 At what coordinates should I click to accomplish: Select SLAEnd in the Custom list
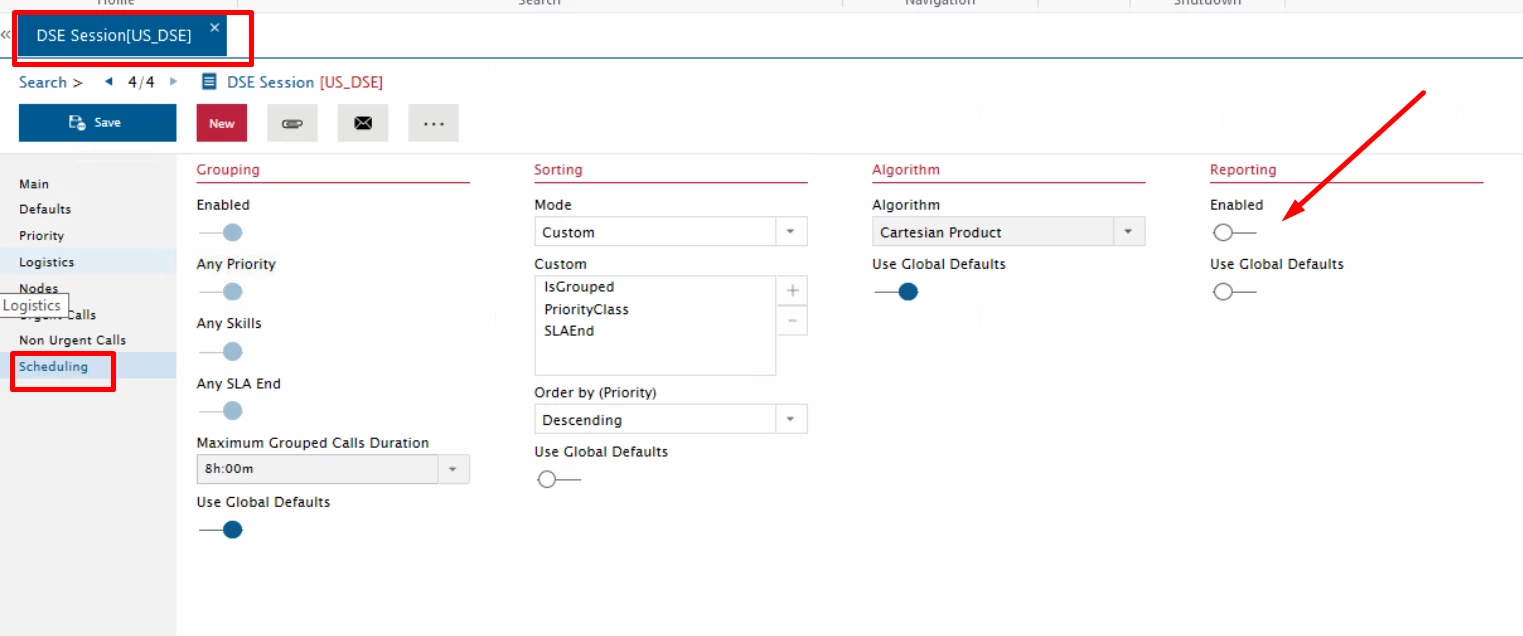[x=569, y=331]
